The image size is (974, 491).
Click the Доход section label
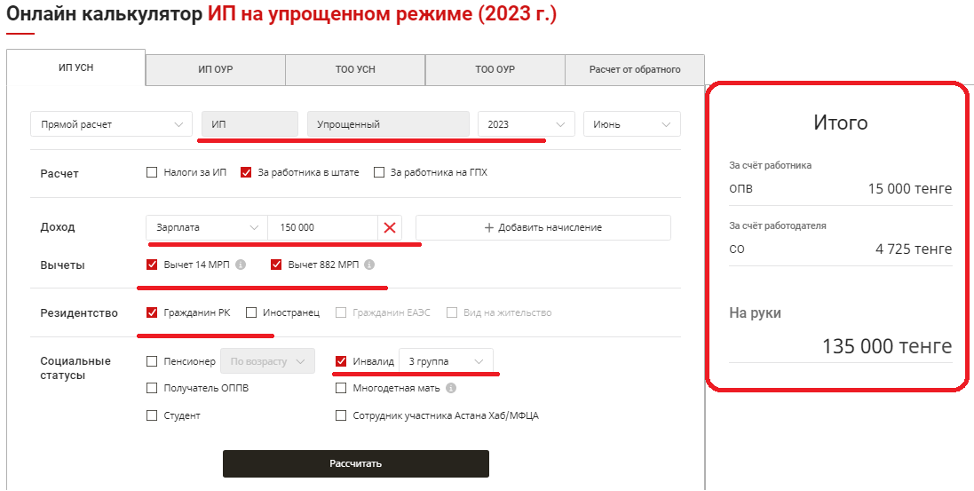[x=57, y=227]
